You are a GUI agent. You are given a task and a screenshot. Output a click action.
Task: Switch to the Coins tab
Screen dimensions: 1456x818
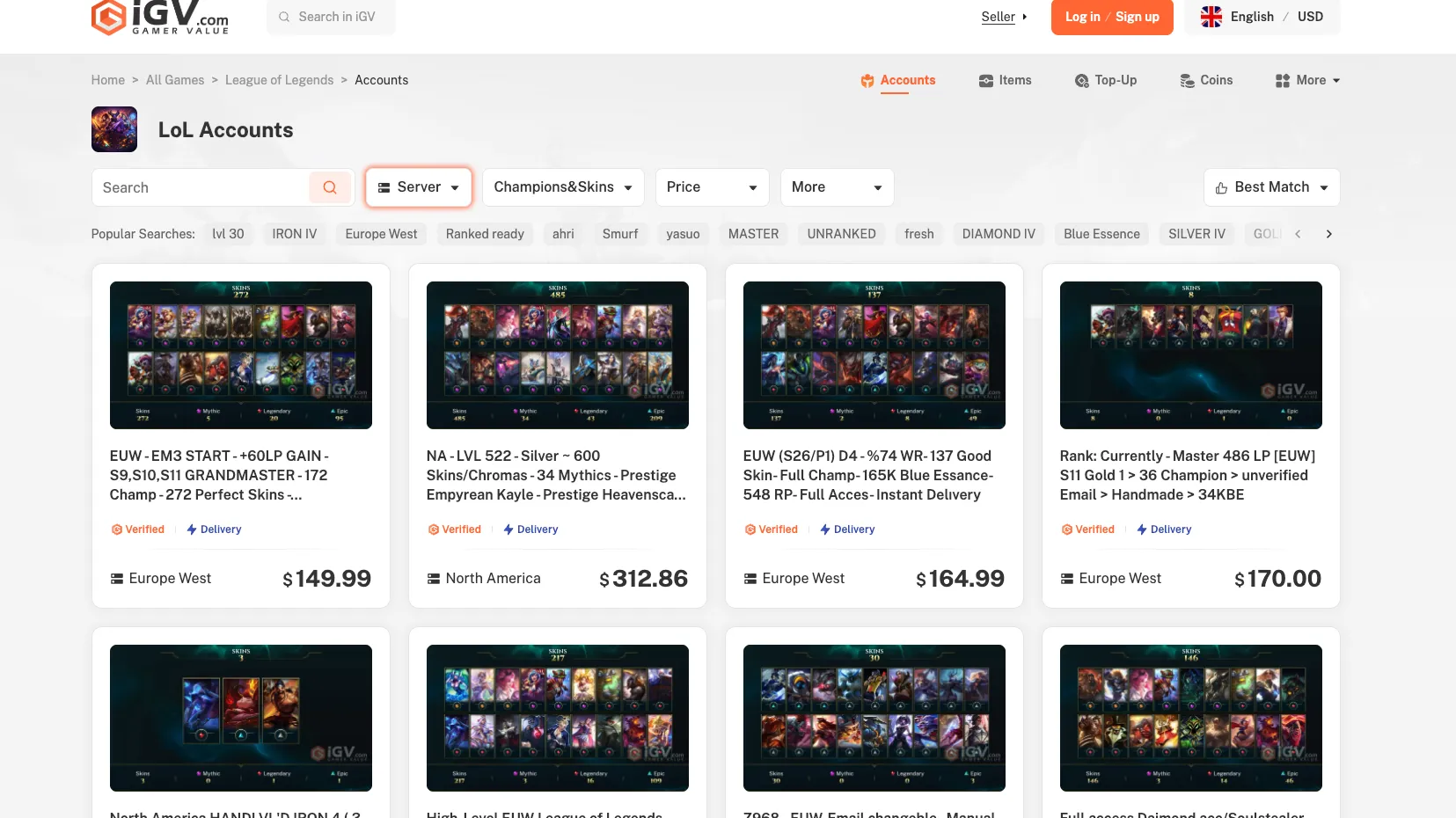coord(1206,80)
